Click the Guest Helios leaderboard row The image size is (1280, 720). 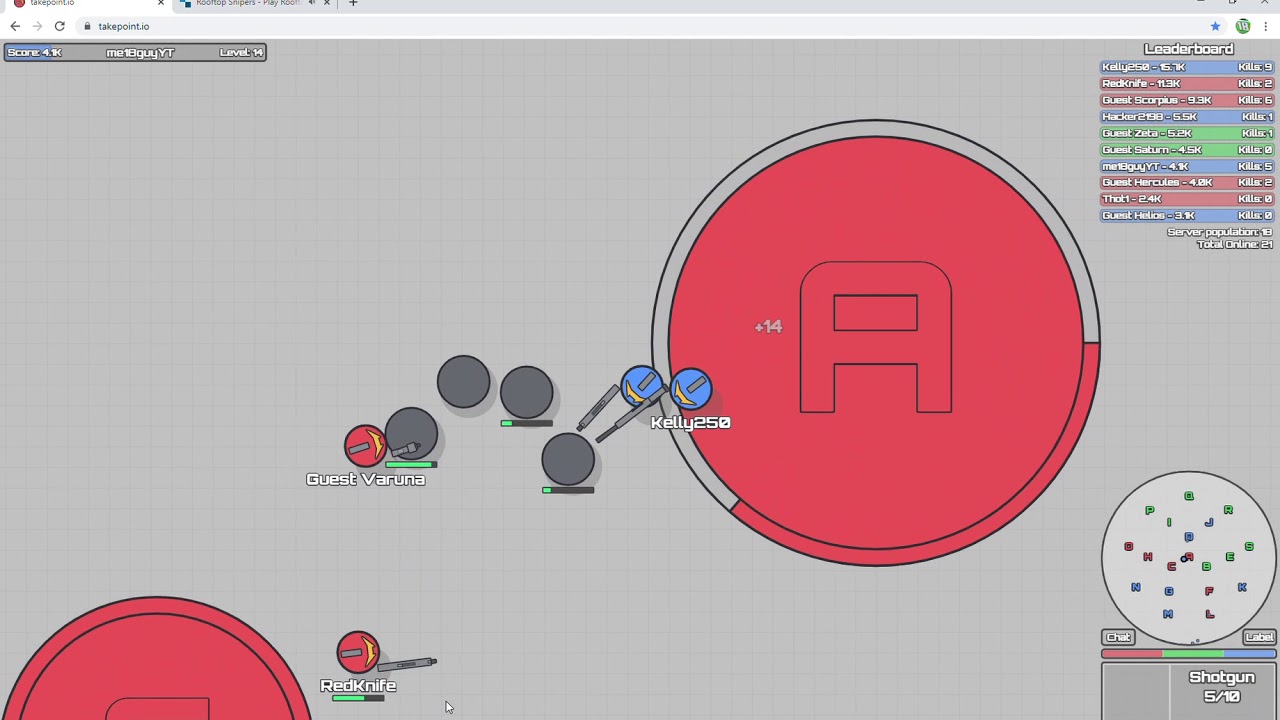(x=1188, y=216)
